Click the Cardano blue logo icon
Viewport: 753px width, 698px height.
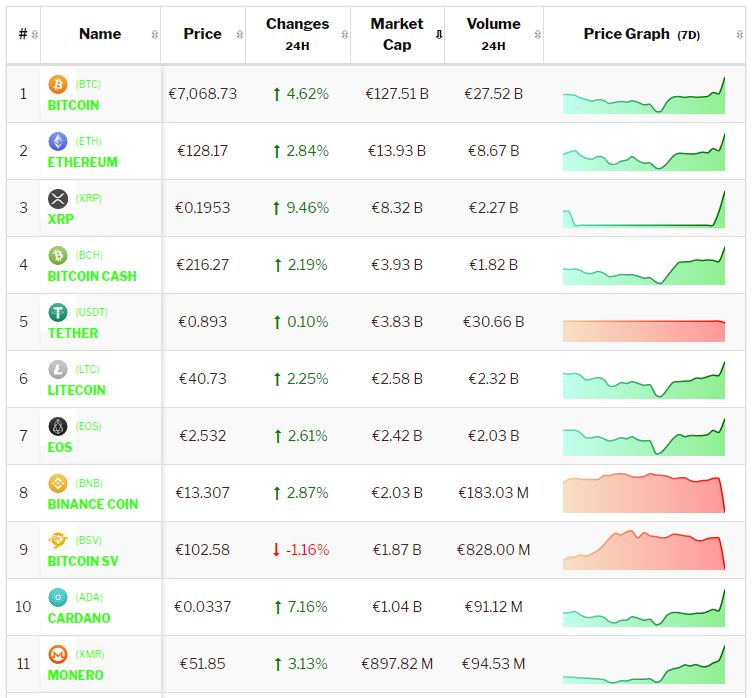pos(57,598)
